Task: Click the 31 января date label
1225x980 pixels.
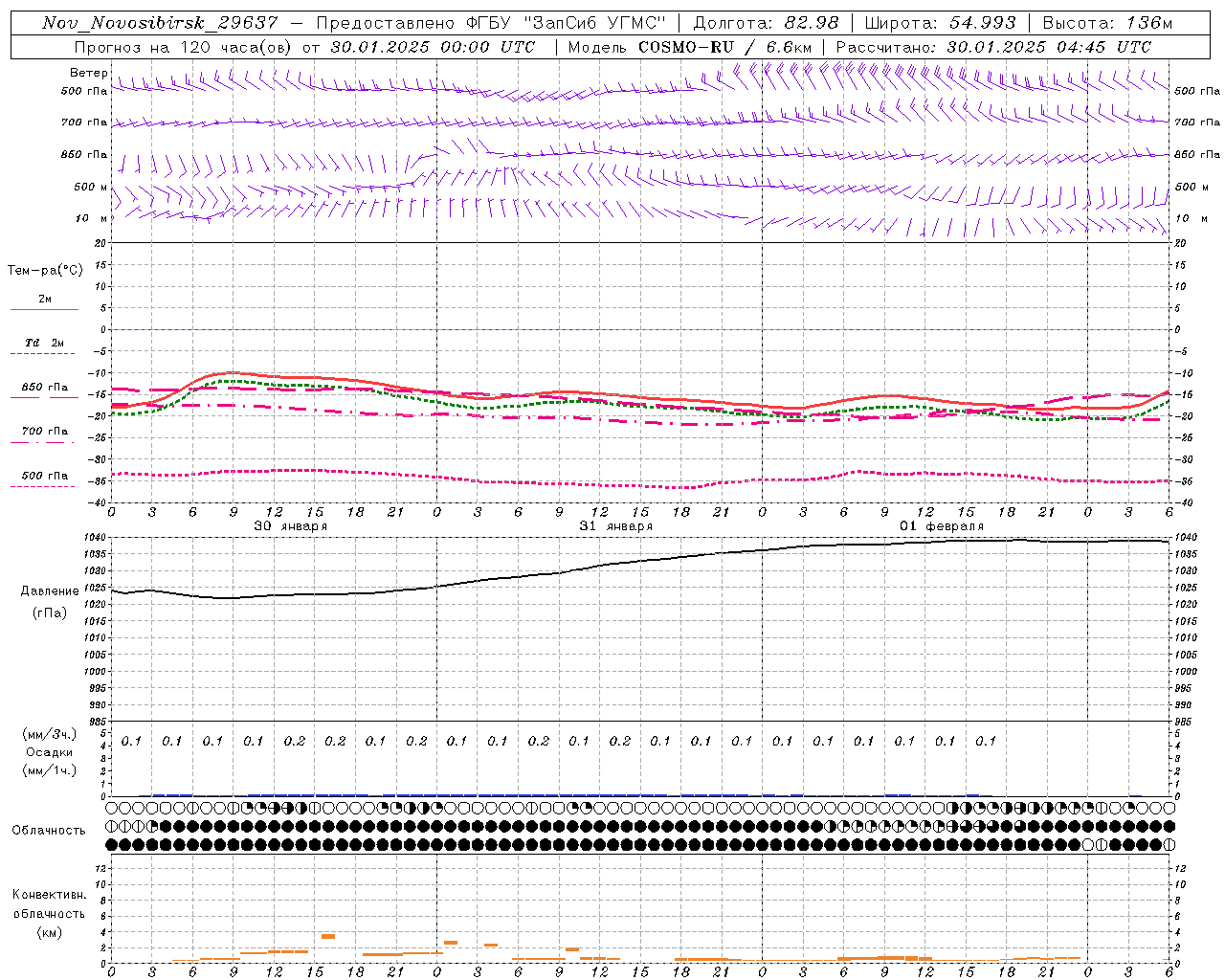Action: click(x=615, y=526)
